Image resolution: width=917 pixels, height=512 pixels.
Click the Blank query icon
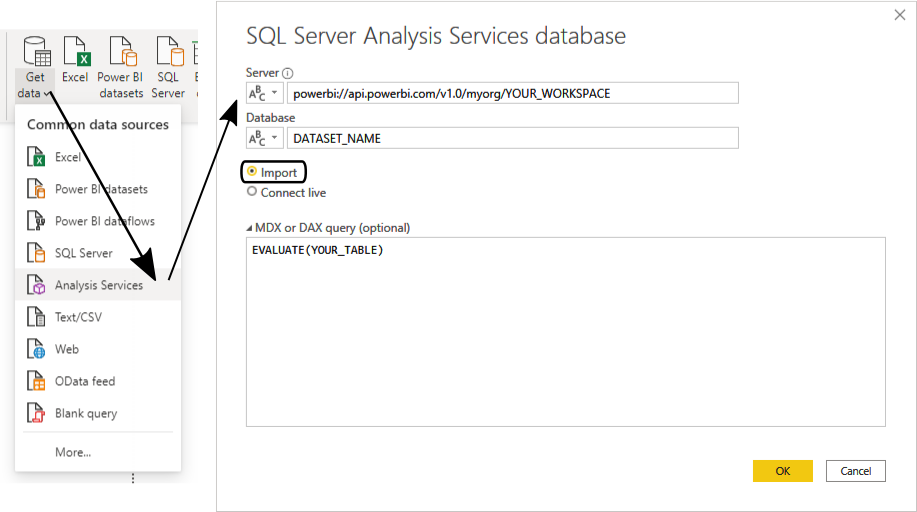36,413
